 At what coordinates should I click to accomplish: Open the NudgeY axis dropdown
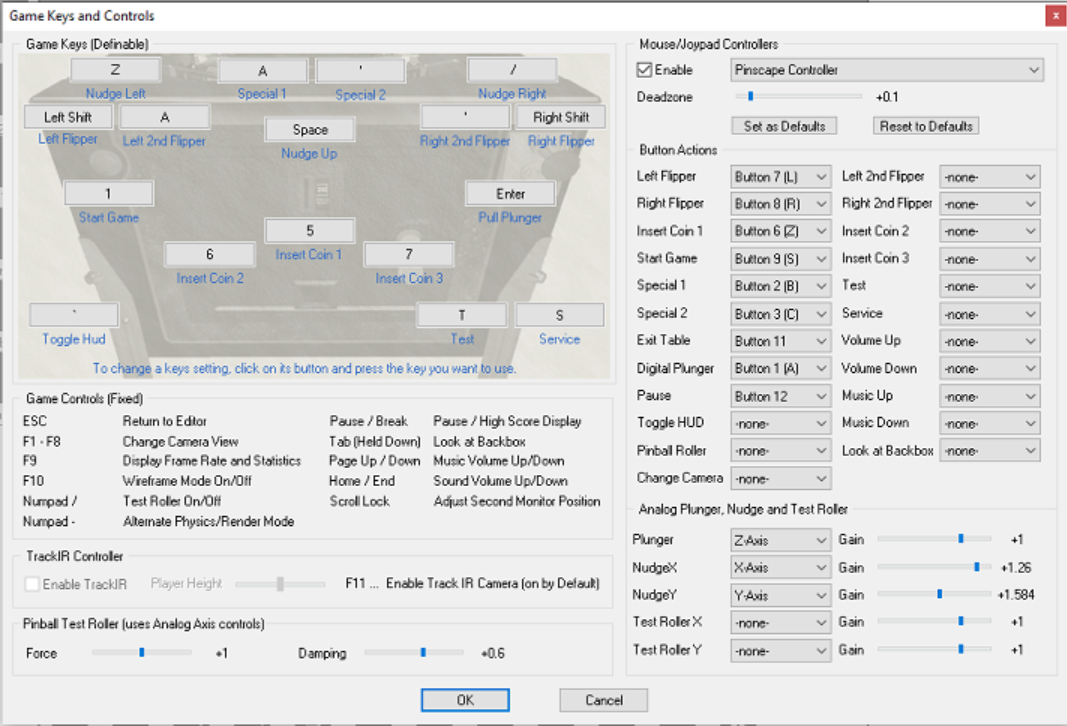(x=781, y=595)
